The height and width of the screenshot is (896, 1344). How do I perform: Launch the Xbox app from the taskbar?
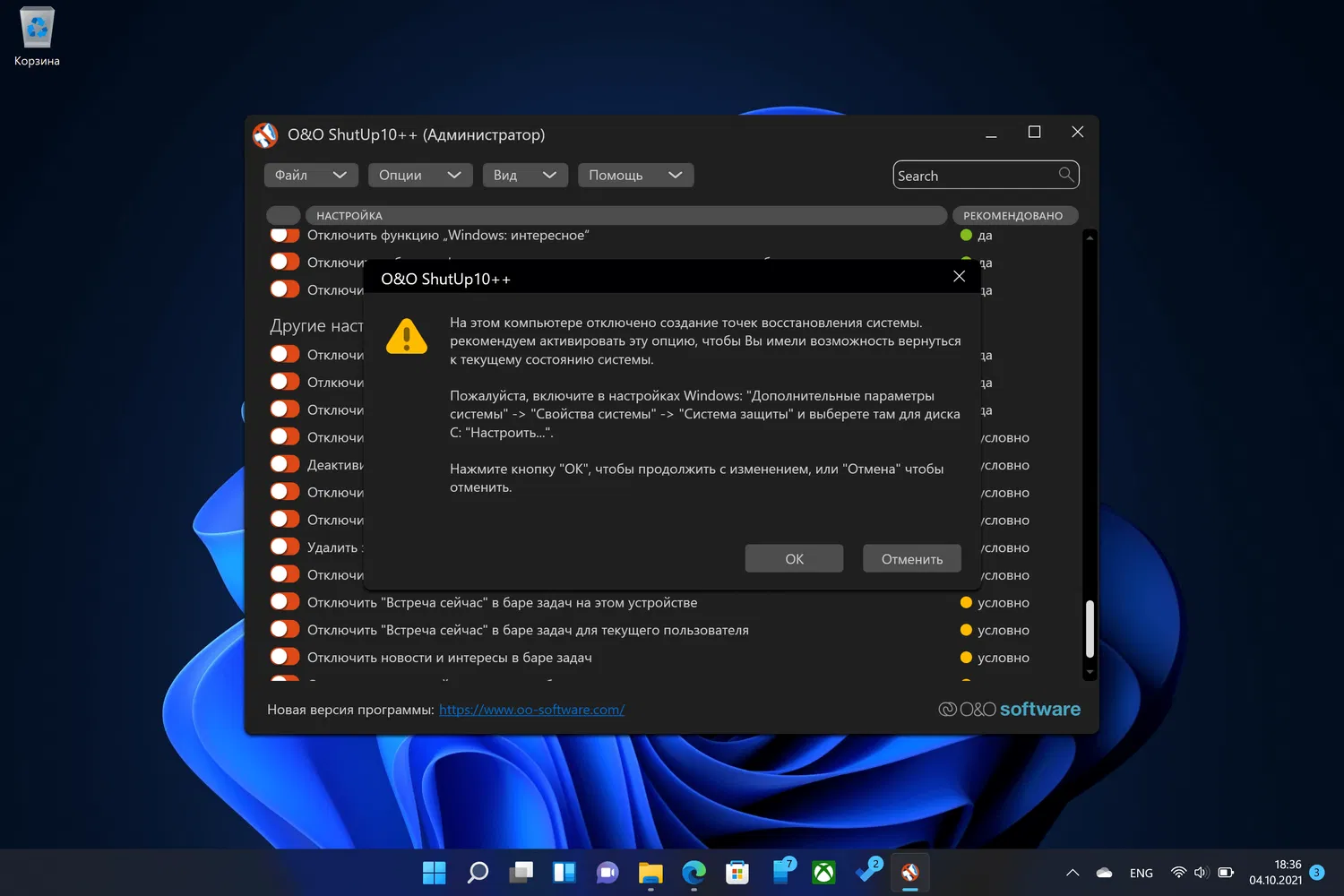point(823,872)
